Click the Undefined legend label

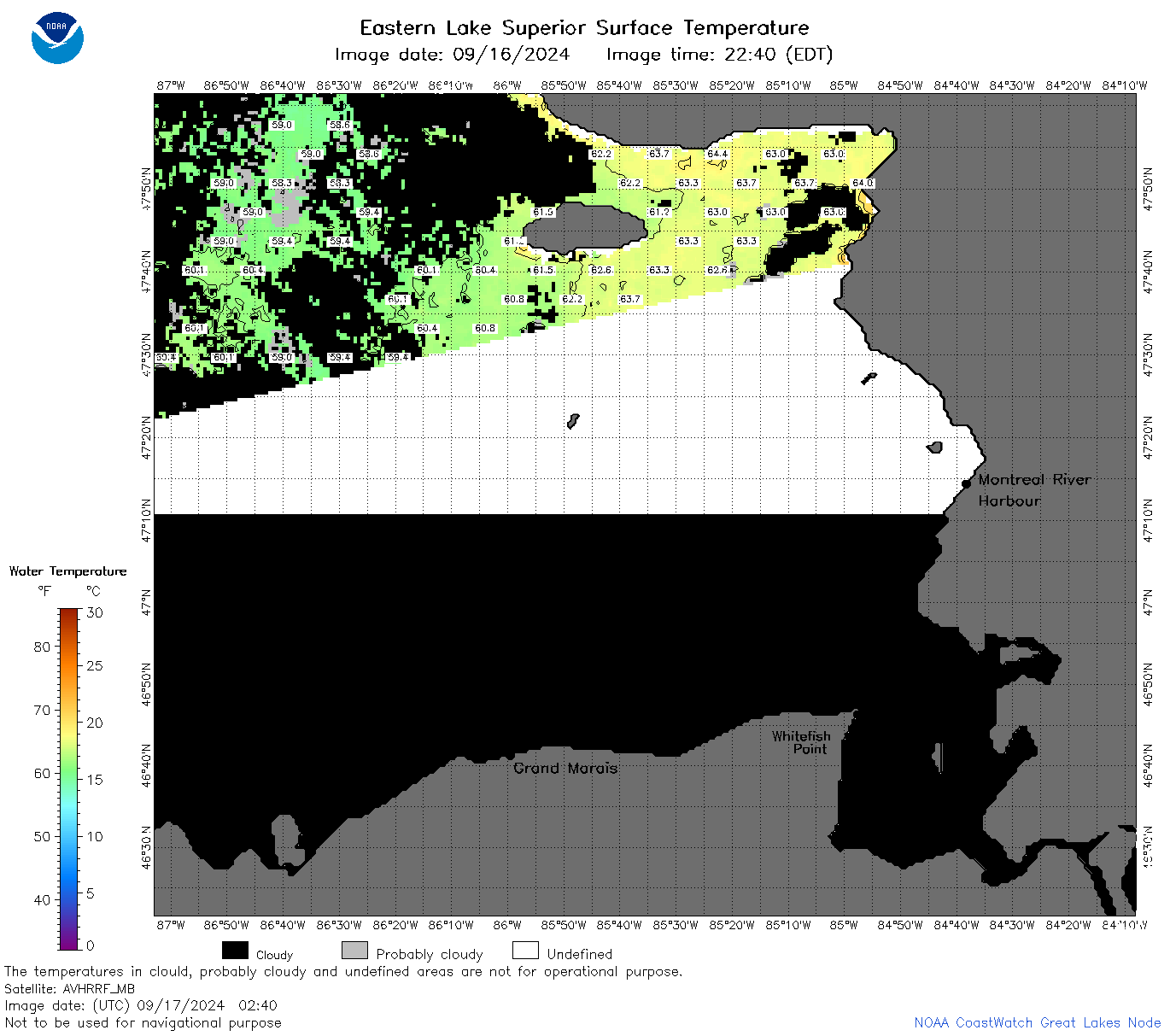(x=580, y=954)
